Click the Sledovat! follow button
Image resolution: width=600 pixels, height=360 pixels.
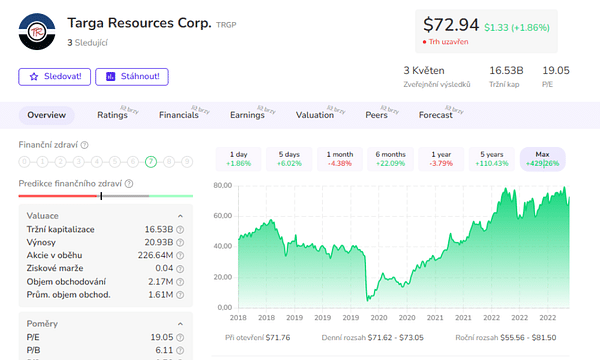(55, 77)
